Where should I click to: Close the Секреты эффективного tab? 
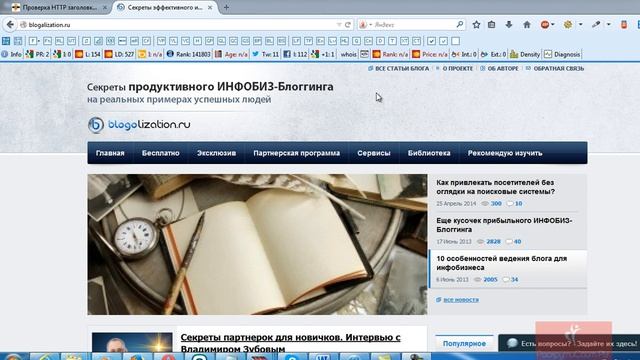[210, 7]
